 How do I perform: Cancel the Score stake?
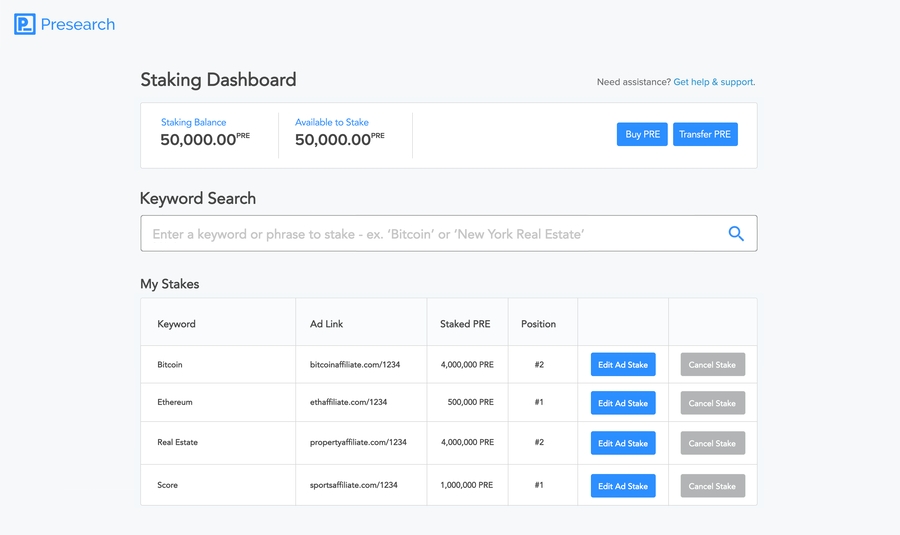pos(712,486)
